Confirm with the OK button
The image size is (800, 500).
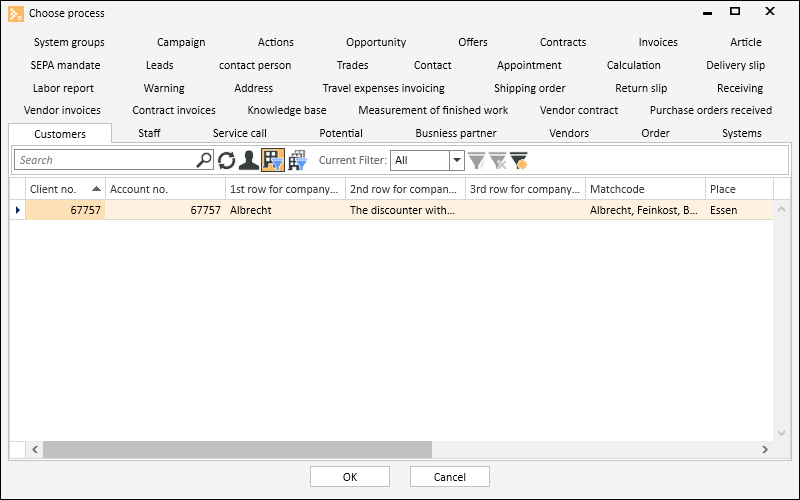(350, 477)
